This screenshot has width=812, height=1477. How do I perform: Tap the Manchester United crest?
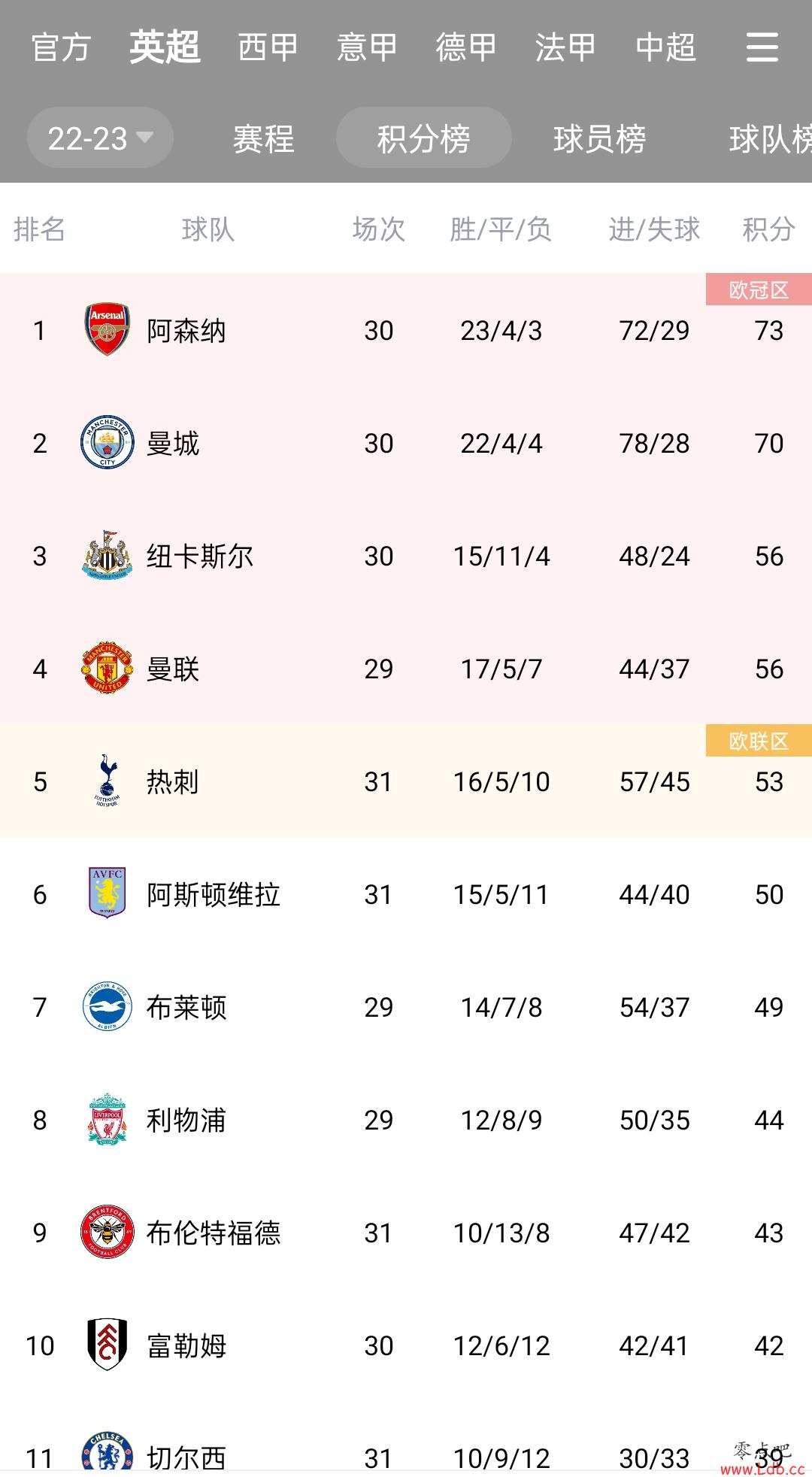click(108, 668)
